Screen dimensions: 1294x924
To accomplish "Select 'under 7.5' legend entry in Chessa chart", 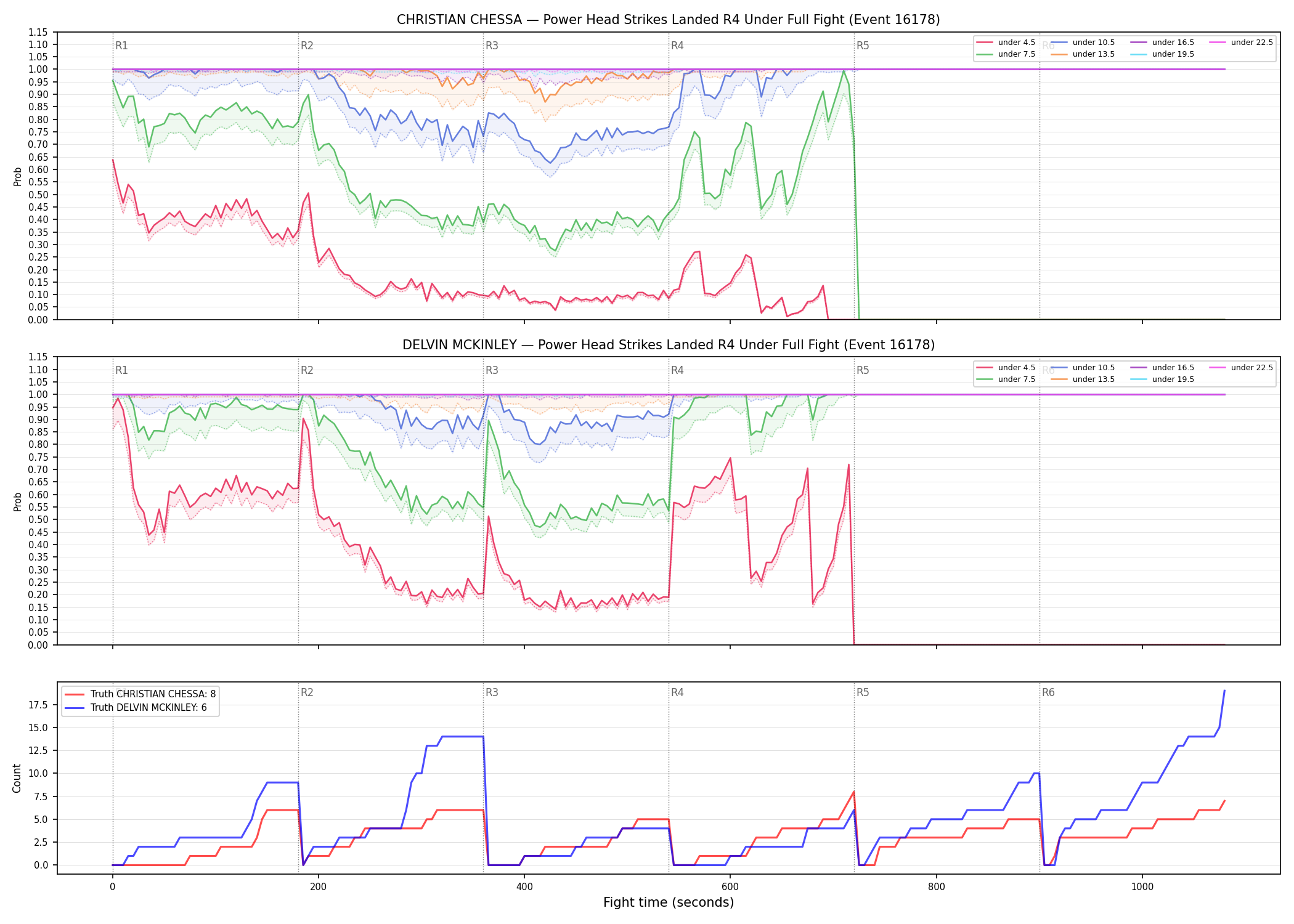I will (1006, 54).
